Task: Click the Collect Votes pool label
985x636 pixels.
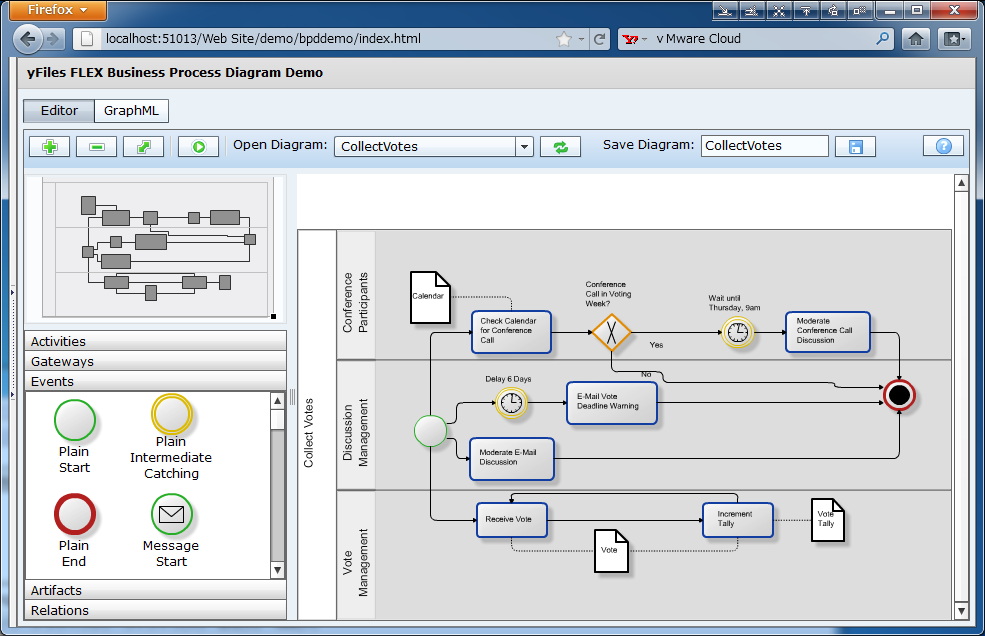Action: (308, 433)
